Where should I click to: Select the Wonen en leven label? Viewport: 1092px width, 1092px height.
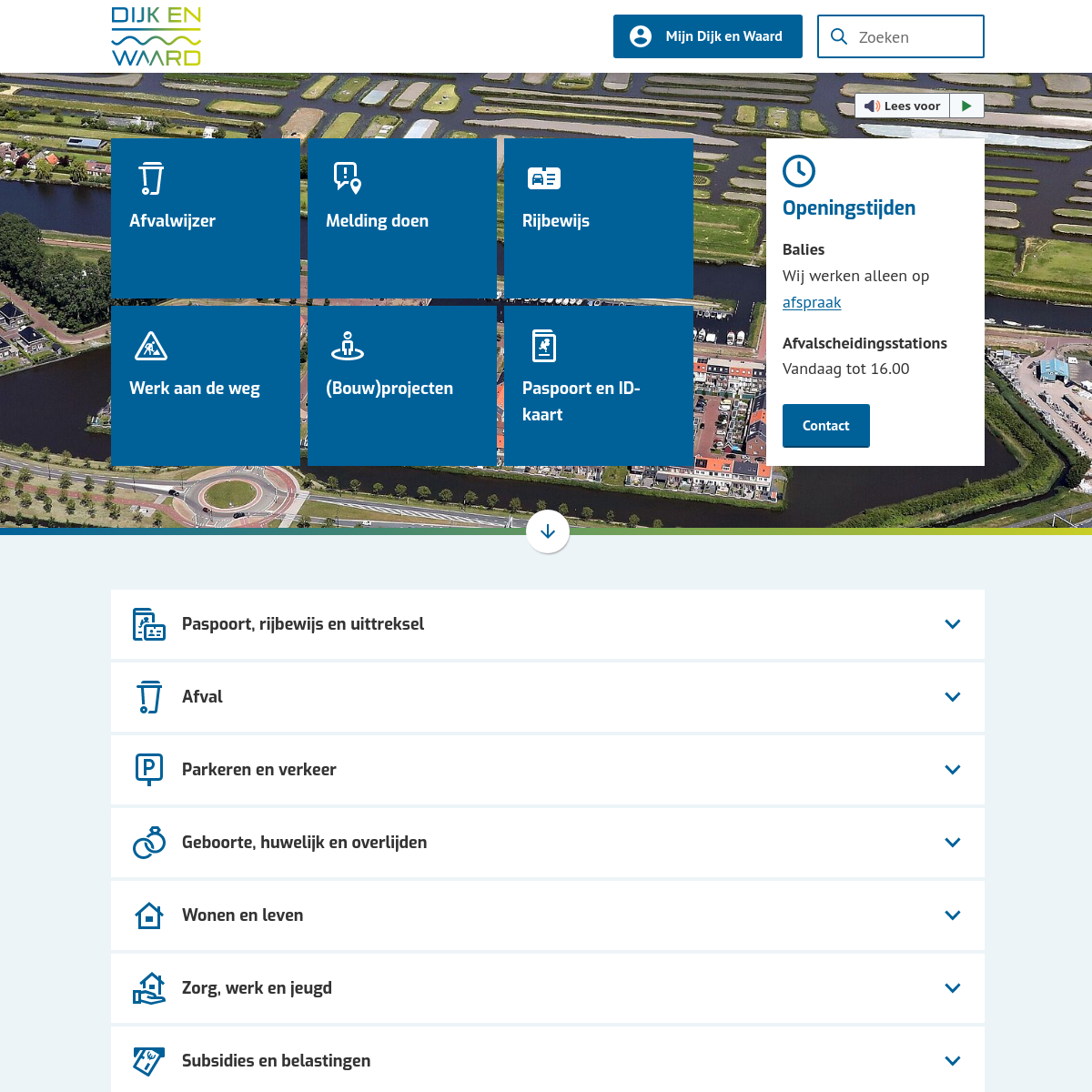243,915
